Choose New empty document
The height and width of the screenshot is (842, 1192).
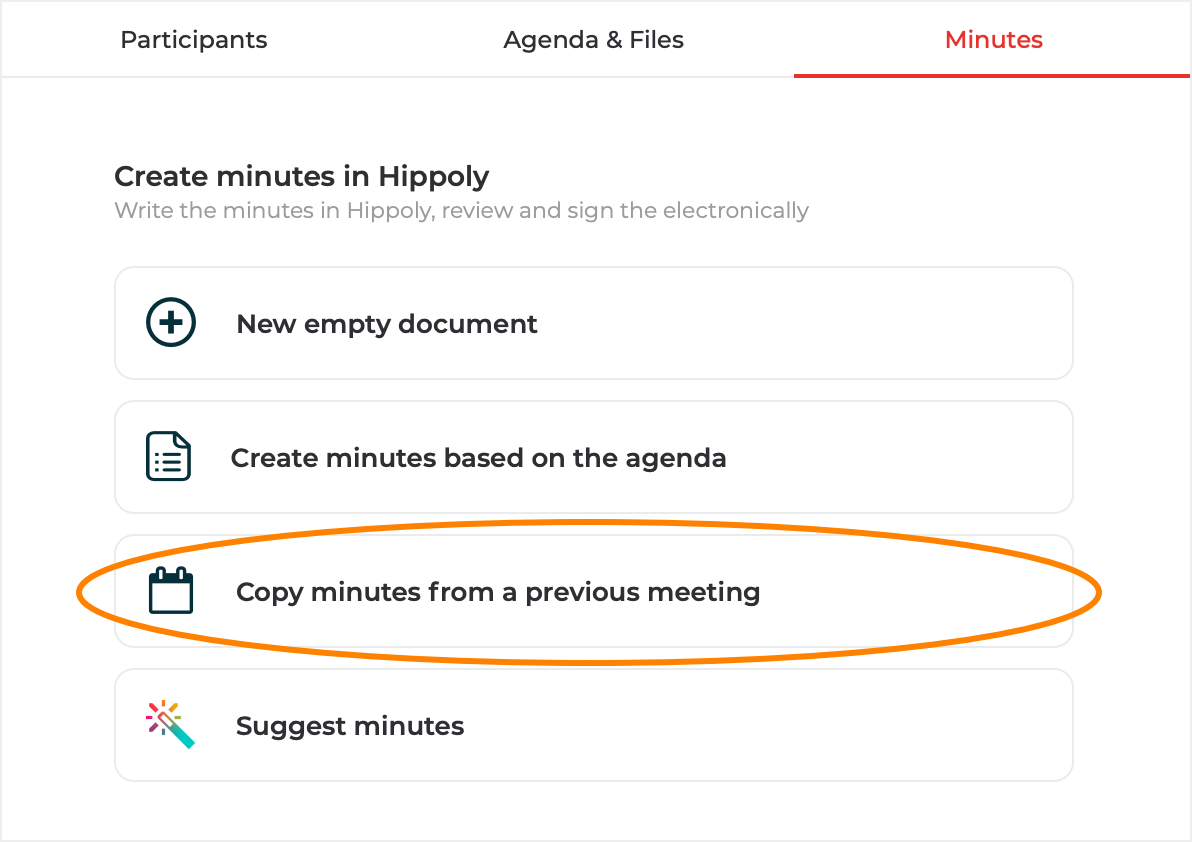pos(387,324)
